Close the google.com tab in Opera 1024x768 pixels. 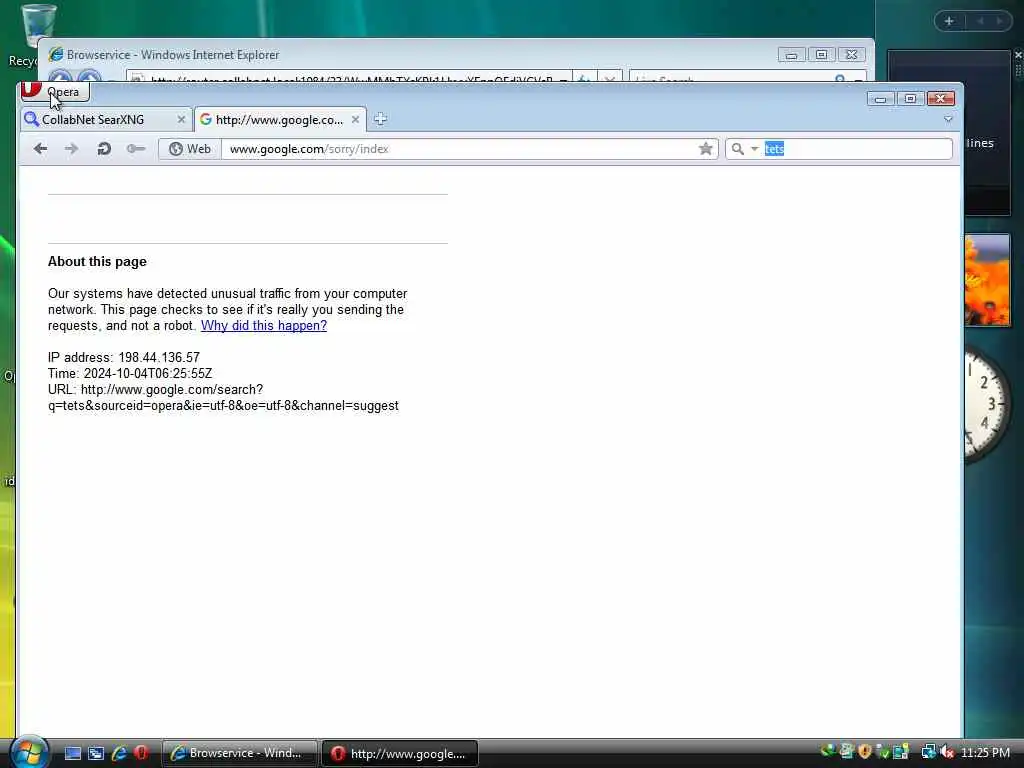[x=355, y=120]
